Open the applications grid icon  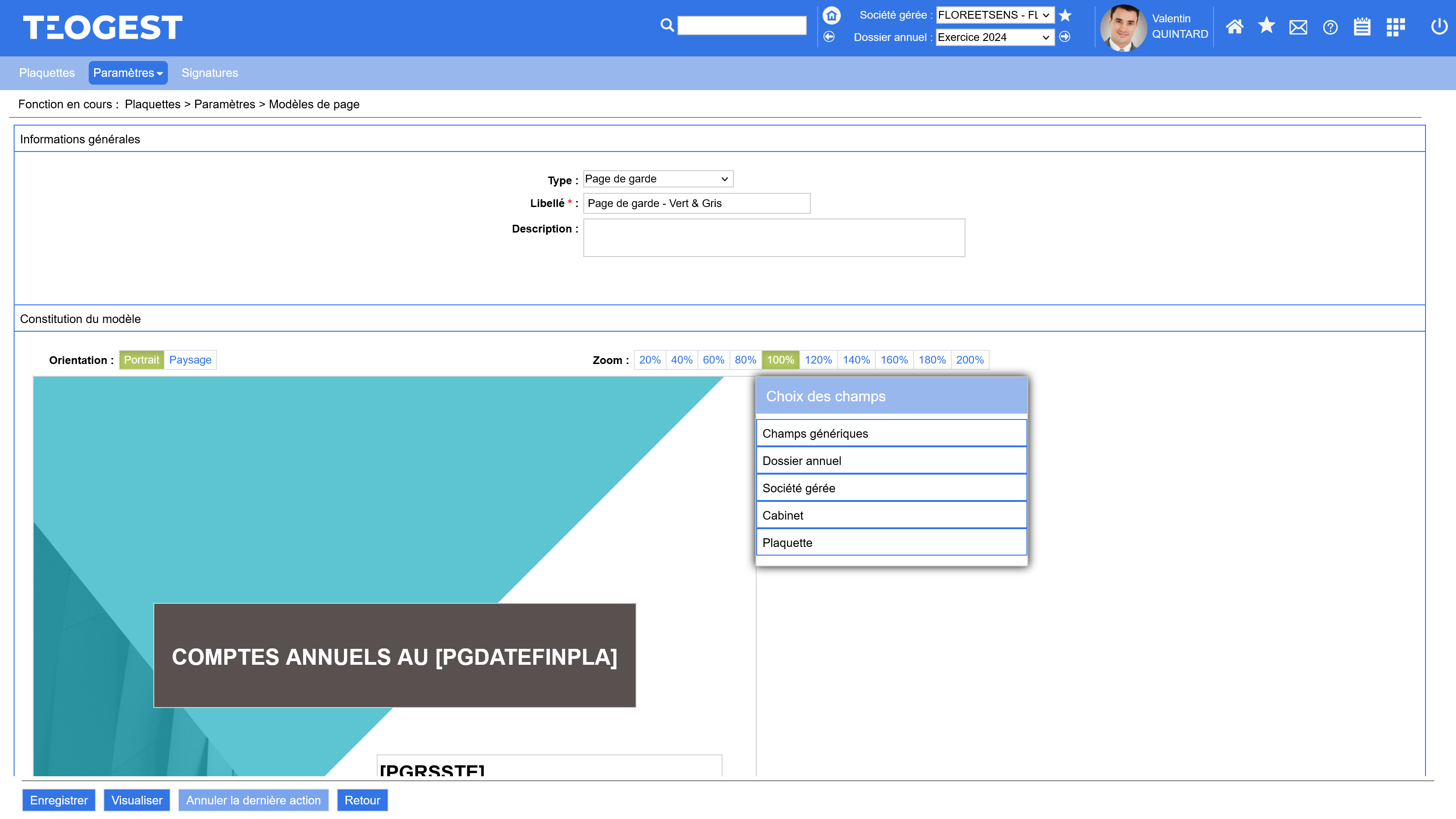coord(1395,26)
